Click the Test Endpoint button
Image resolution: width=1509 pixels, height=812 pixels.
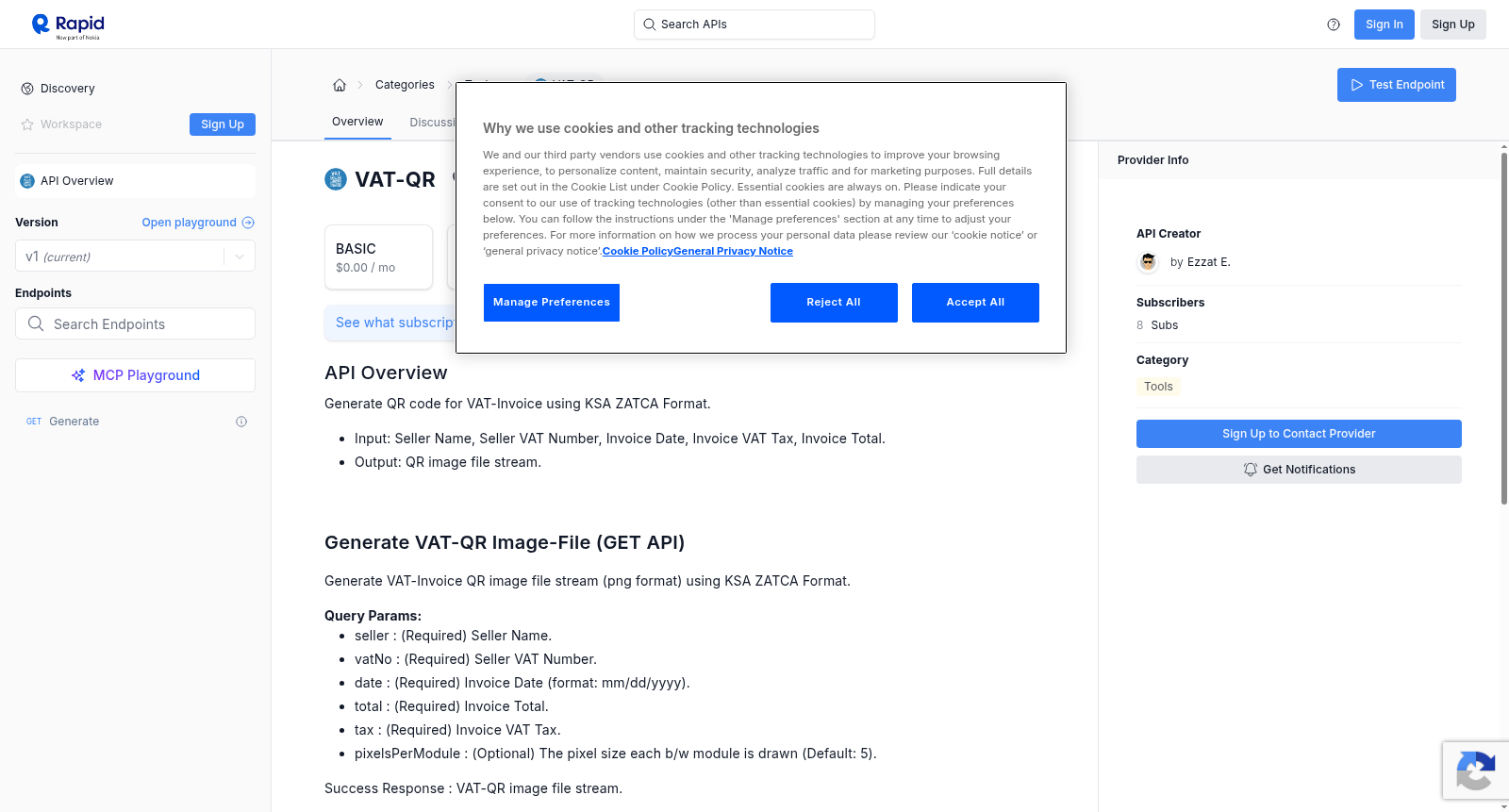tap(1397, 85)
